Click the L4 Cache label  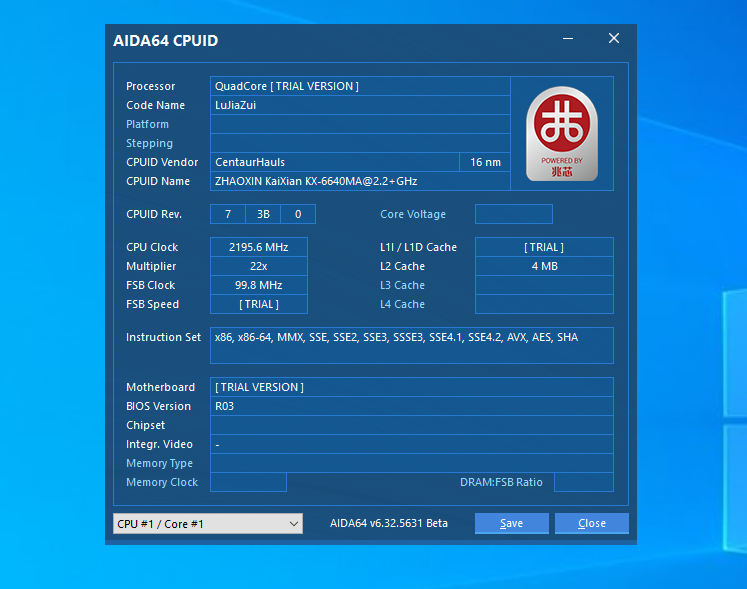click(402, 304)
